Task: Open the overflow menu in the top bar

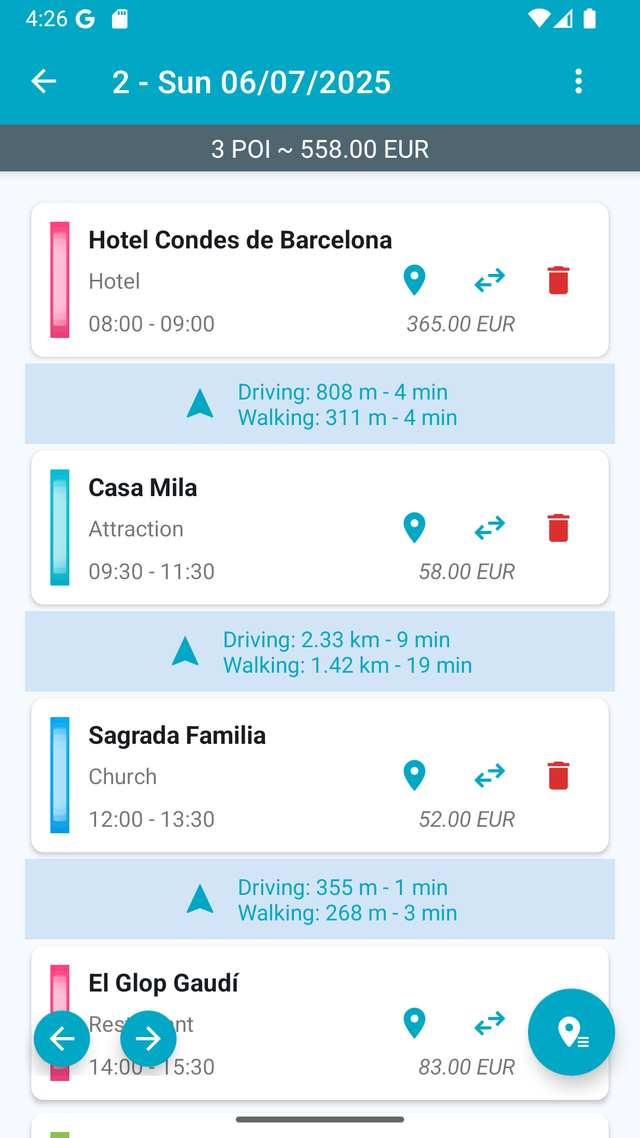Action: 578,81
